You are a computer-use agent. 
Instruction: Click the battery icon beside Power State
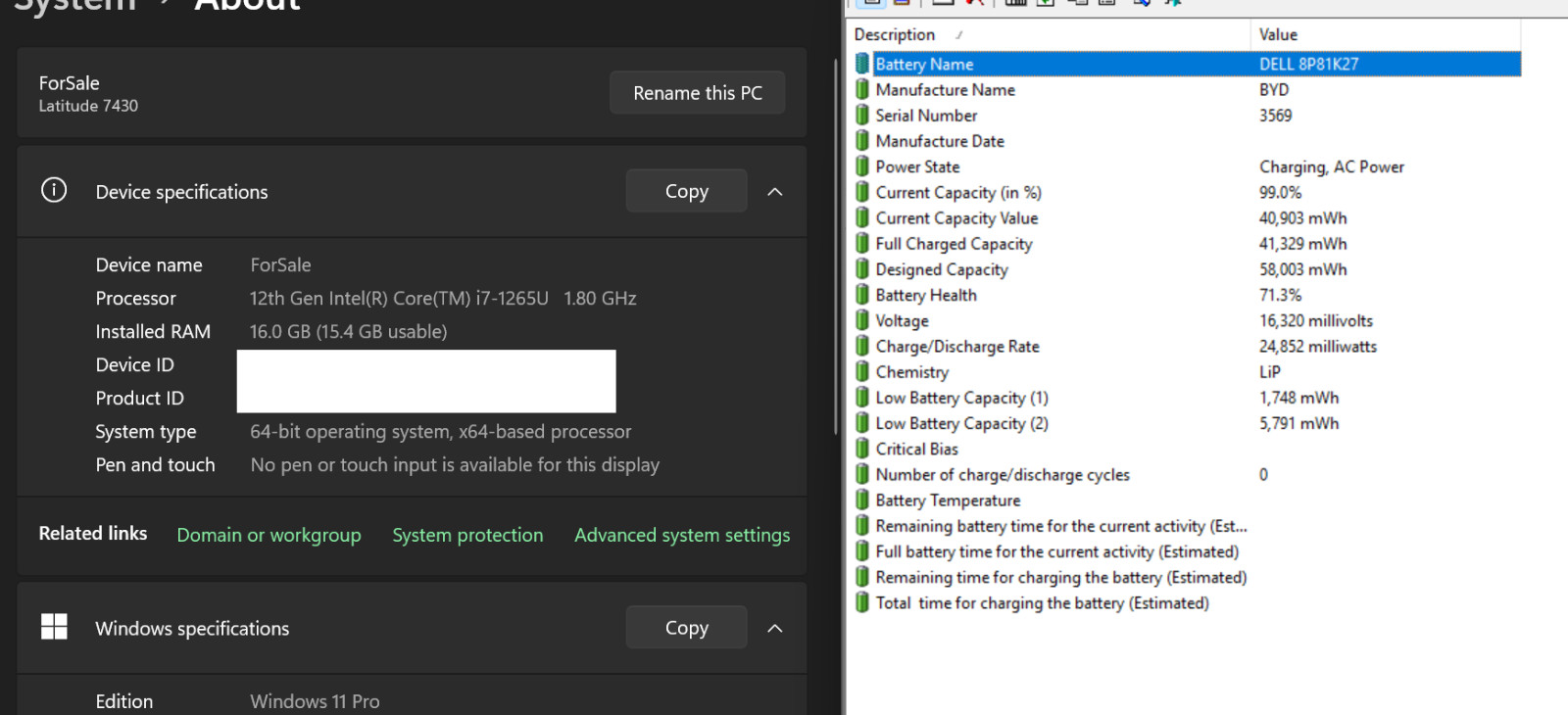(x=862, y=167)
